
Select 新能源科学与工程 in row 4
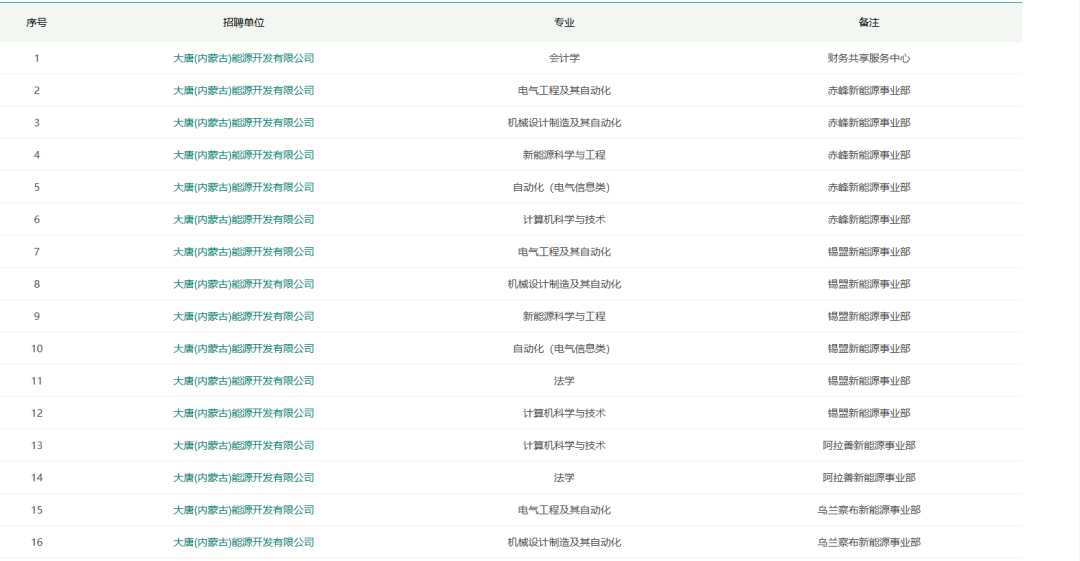click(x=564, y=156)
